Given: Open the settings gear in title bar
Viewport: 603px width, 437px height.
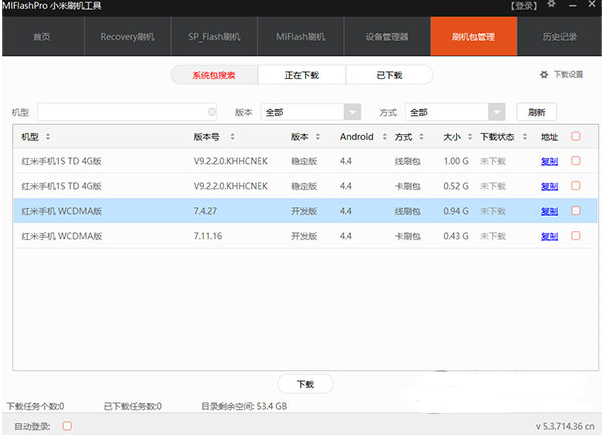Looking at the screenshot, I should pos(551,4).
